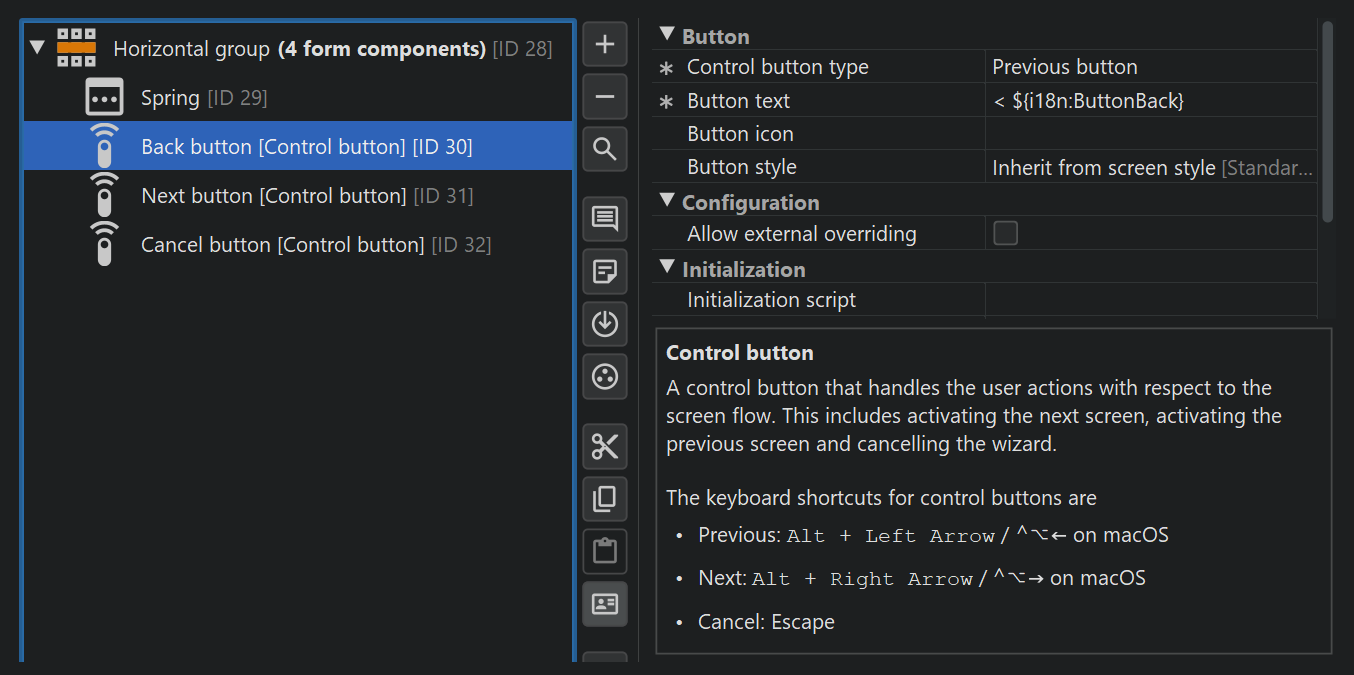Click the plus (add component) toolbar icon
1354x675 pixels.
click(x=605, y=44)
